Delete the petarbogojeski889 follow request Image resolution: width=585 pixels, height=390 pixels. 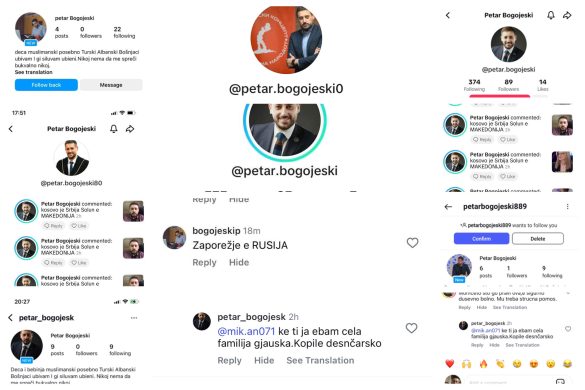538,238
